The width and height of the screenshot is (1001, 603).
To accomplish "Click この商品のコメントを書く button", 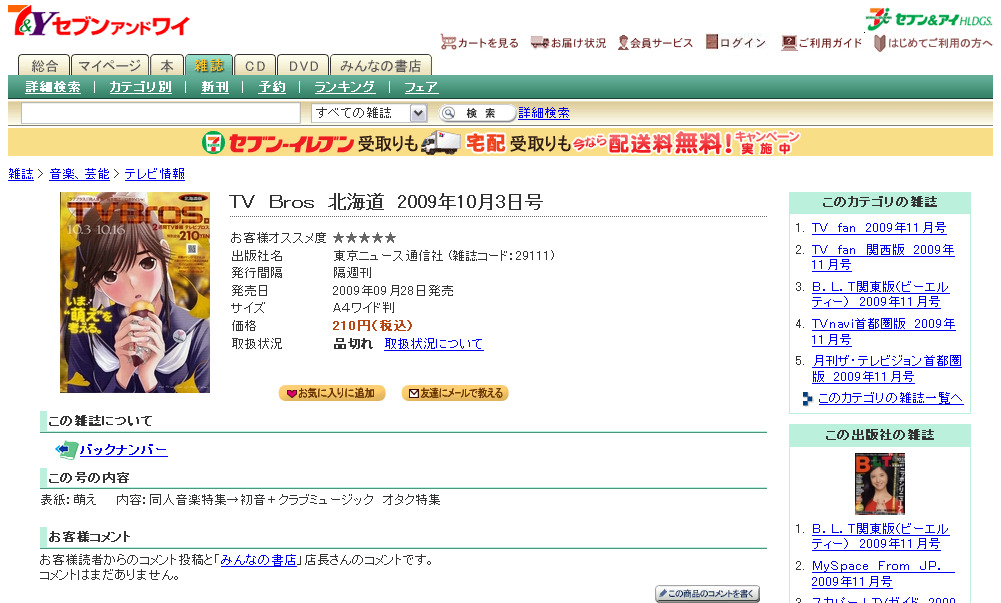I will coord(707,593).
